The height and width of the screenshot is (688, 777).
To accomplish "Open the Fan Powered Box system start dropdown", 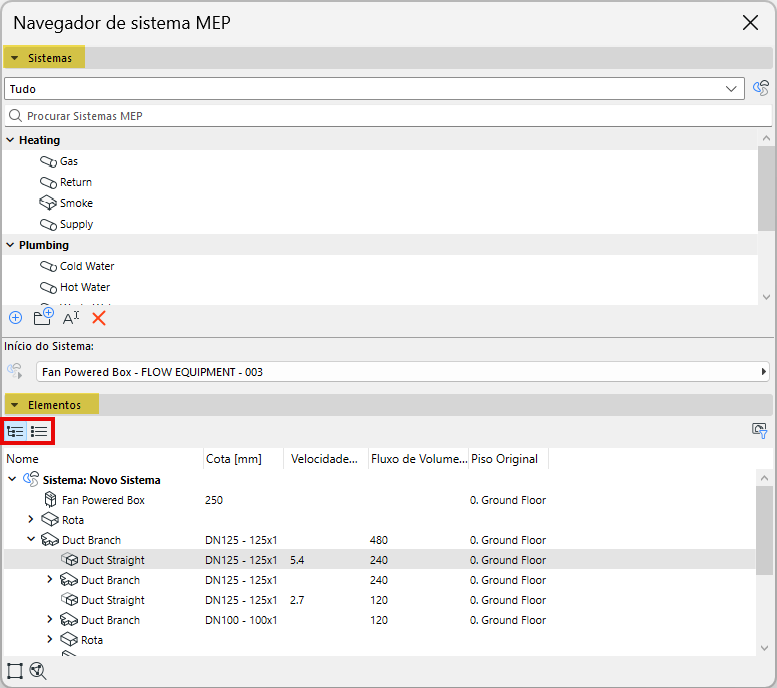I will click(402, 372).
